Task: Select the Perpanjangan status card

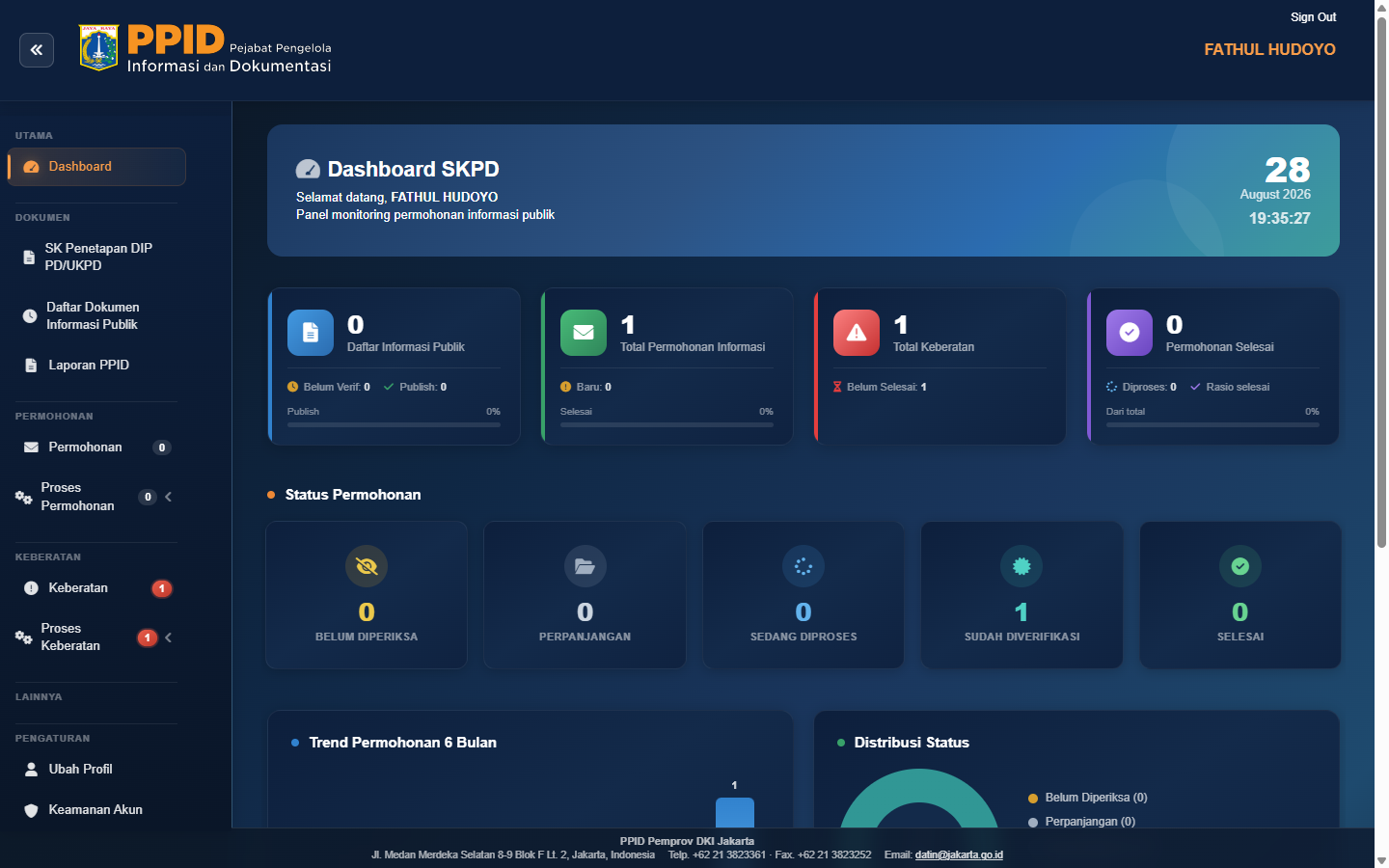Action: click(586, 595)
